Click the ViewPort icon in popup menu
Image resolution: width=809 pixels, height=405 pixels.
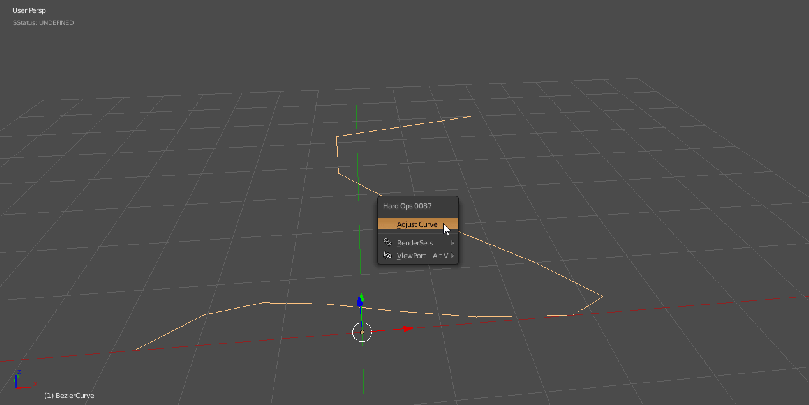[x=388, y=255]
